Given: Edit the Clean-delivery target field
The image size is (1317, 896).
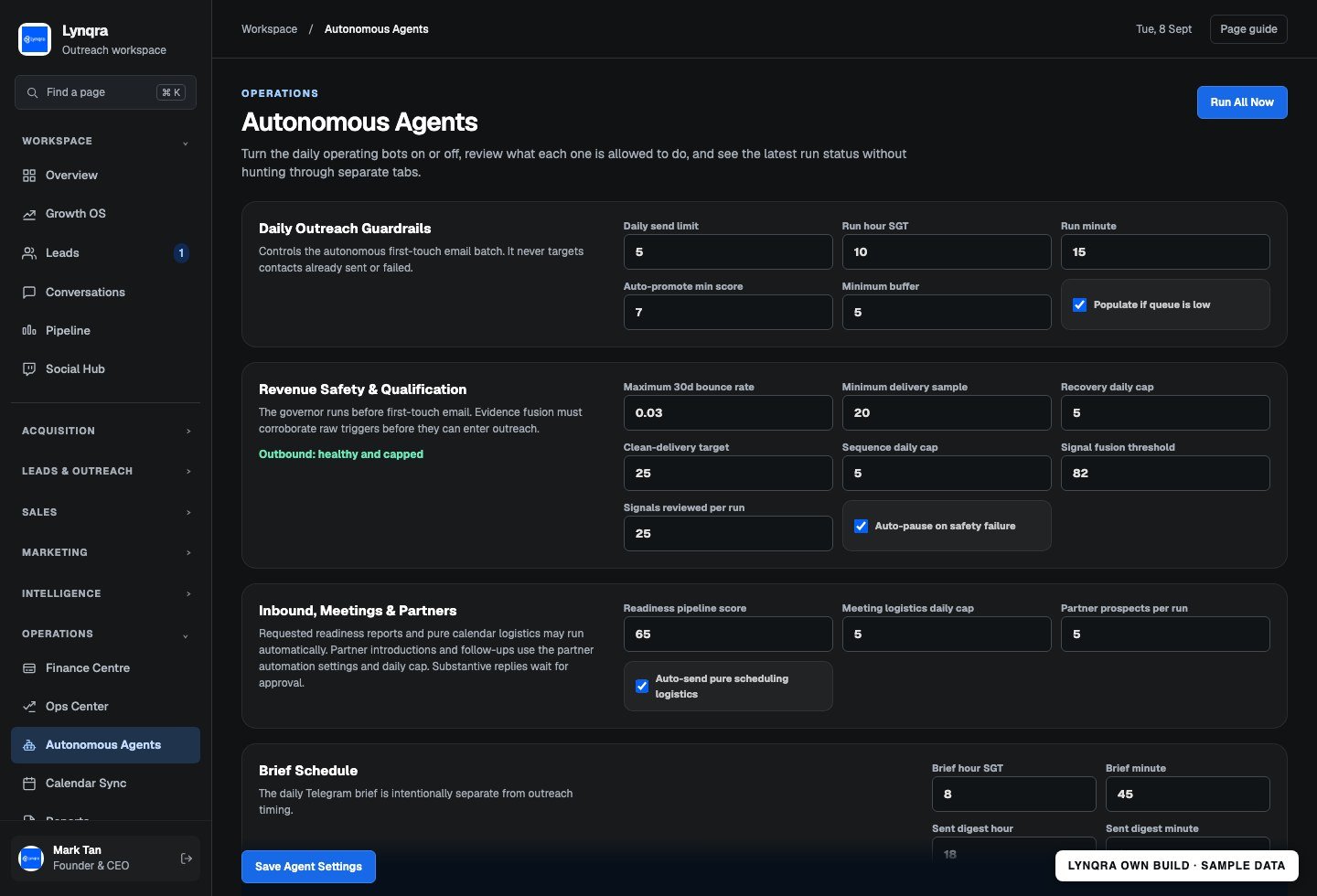Looking at the screenshot, I should 728,474.
